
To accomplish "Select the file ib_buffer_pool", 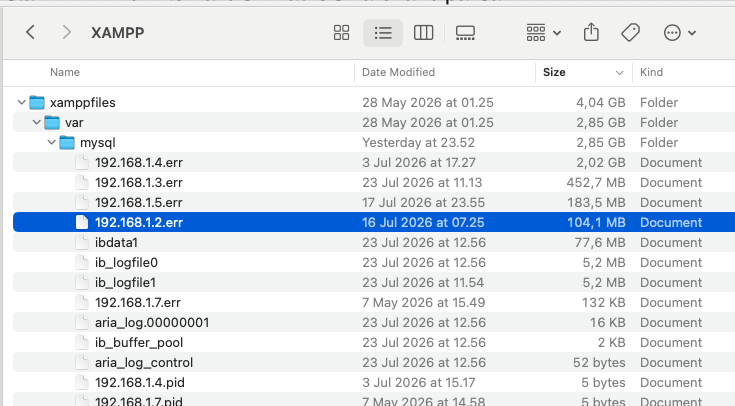I will click(x=374, y=343).
